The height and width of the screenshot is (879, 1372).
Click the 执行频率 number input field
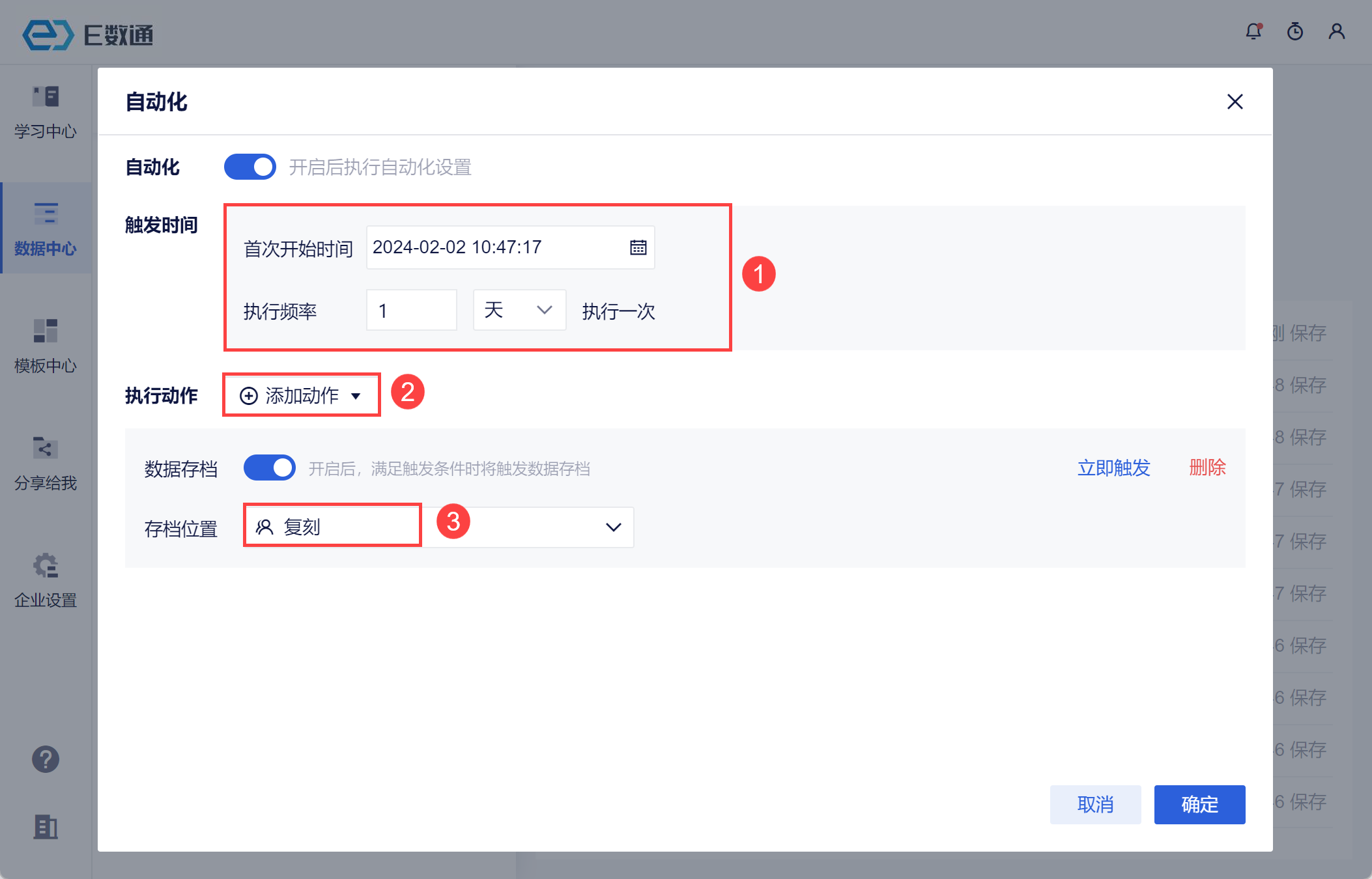pos(411,311)
